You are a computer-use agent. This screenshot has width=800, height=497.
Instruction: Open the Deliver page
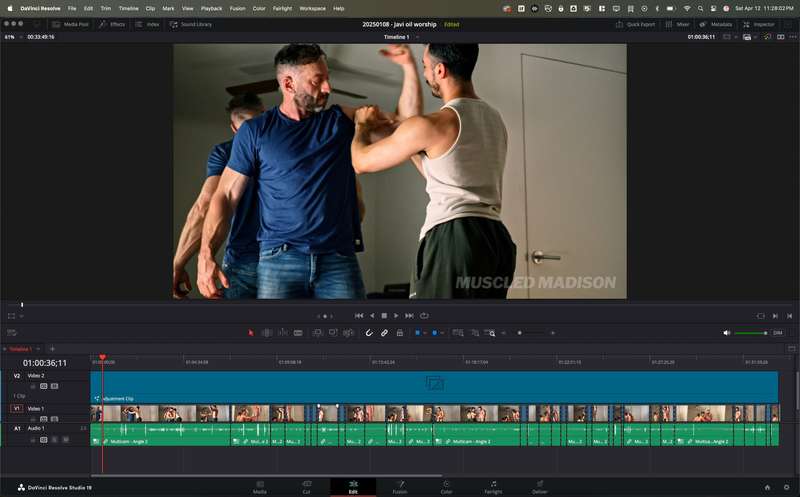[540, 486]
